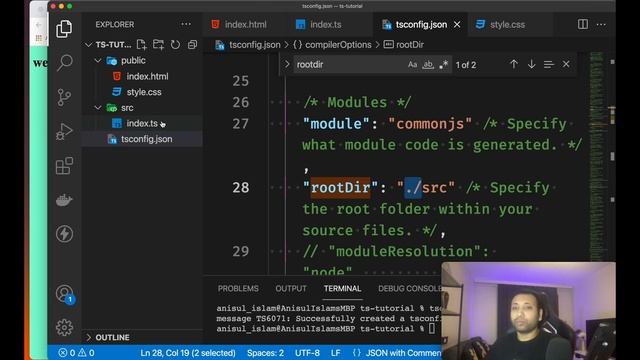640x360 pixels.
Task: Open Source Control view
Action: coord(64,98)
